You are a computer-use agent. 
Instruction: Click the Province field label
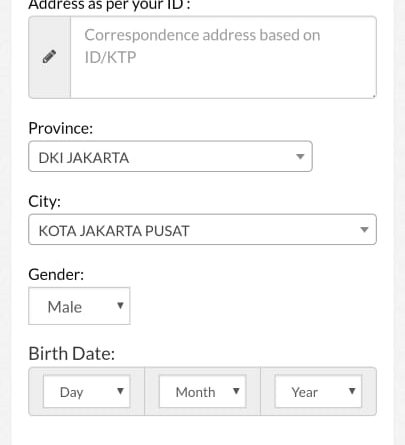click(x=61, y=128)
